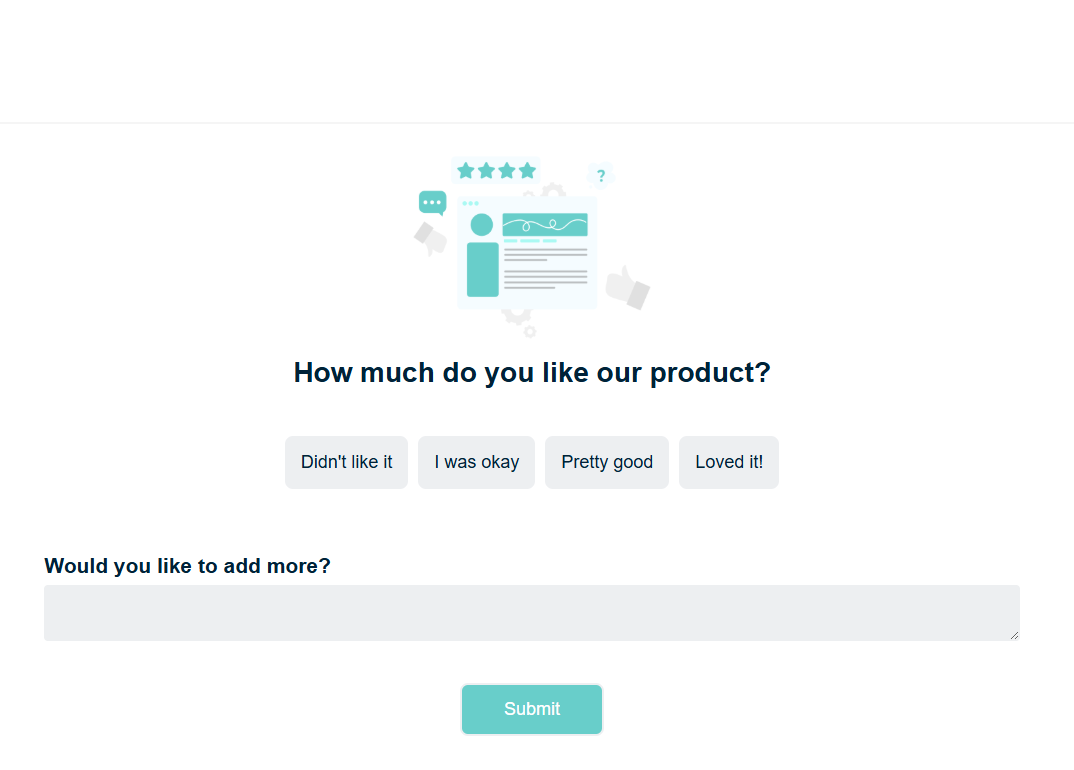Pick the "Pretty good" rating option

coord(607,462)
